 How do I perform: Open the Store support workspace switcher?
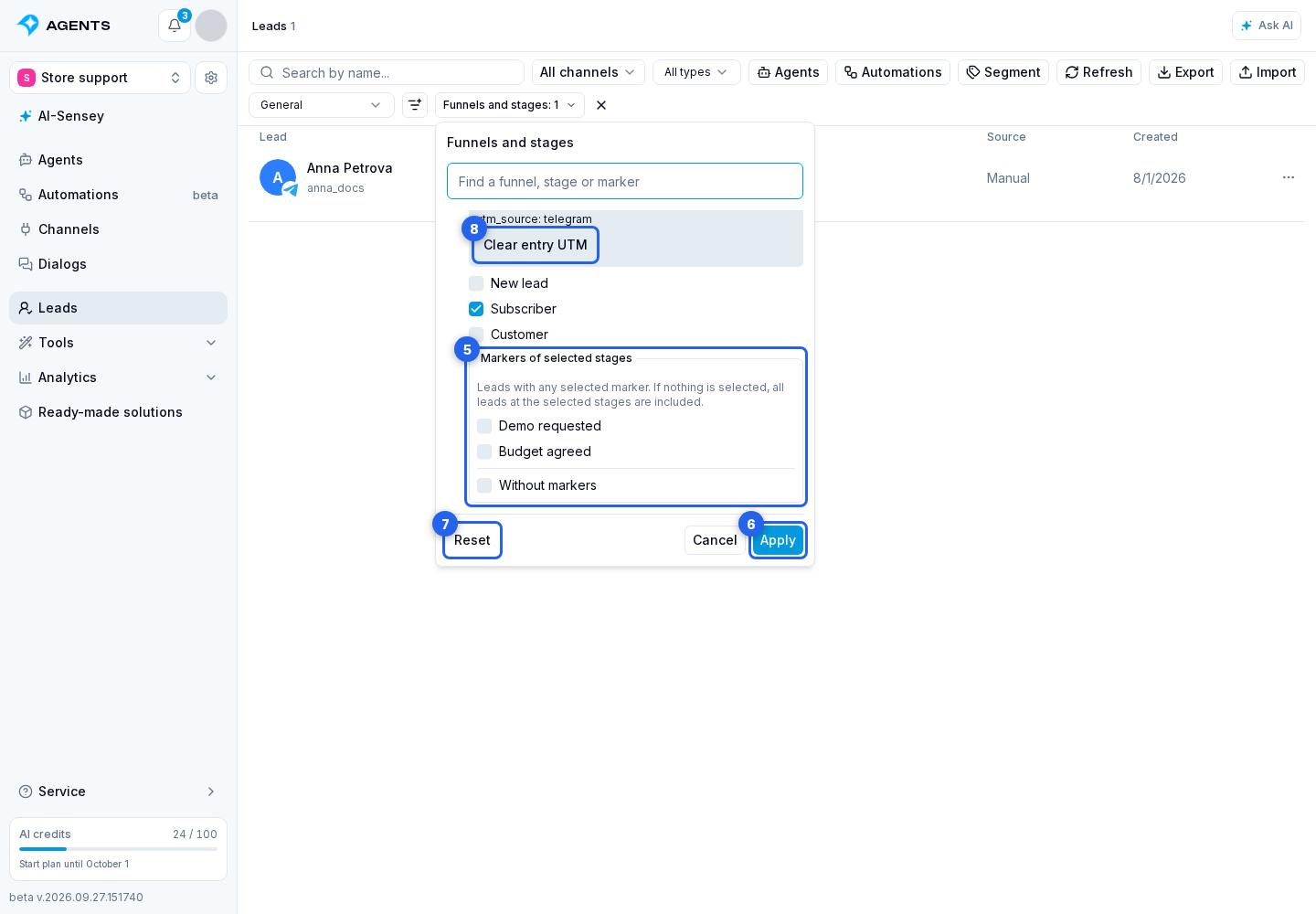click(x=100, y=78)
